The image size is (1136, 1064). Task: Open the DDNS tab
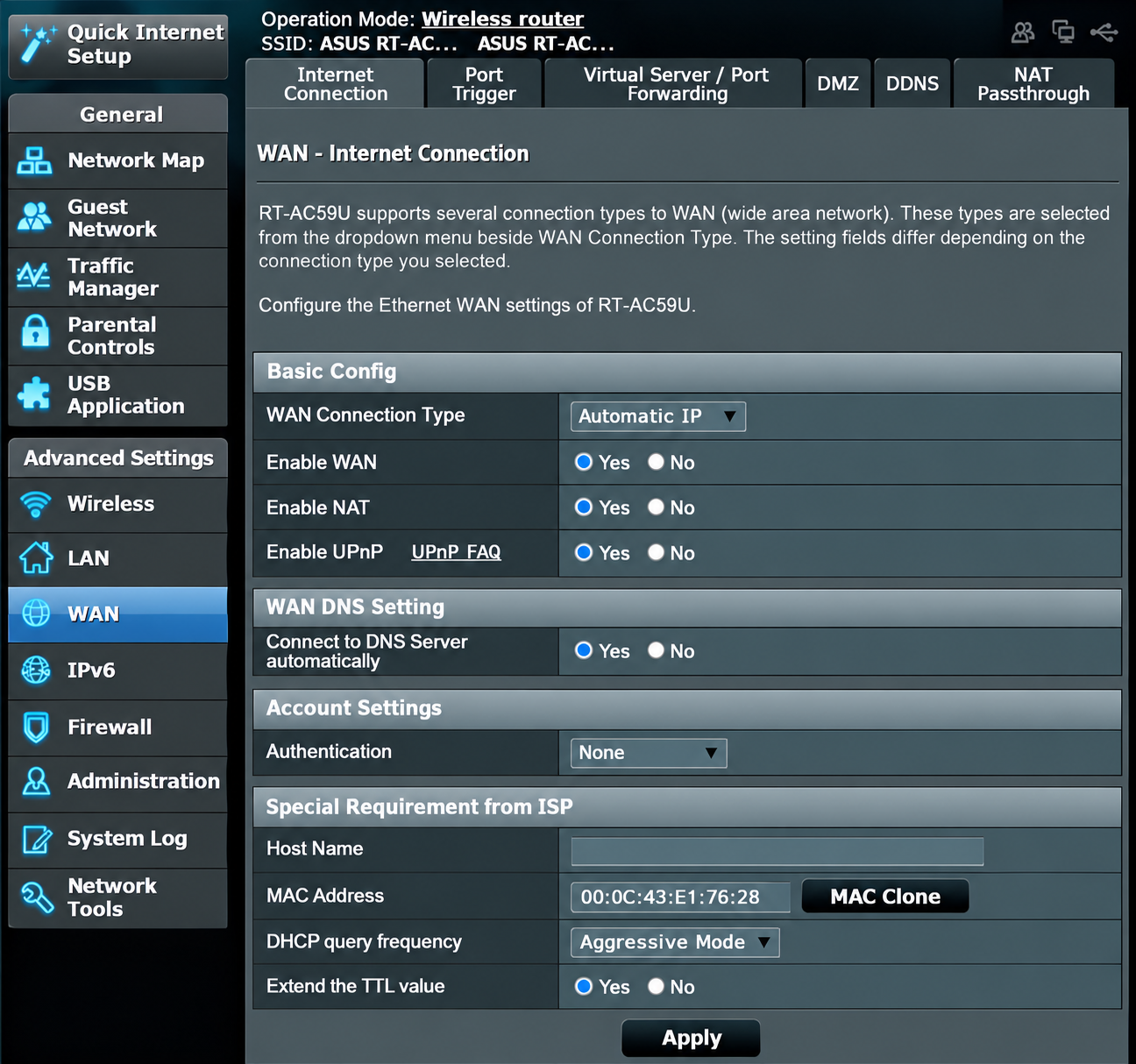pos(912,84)
